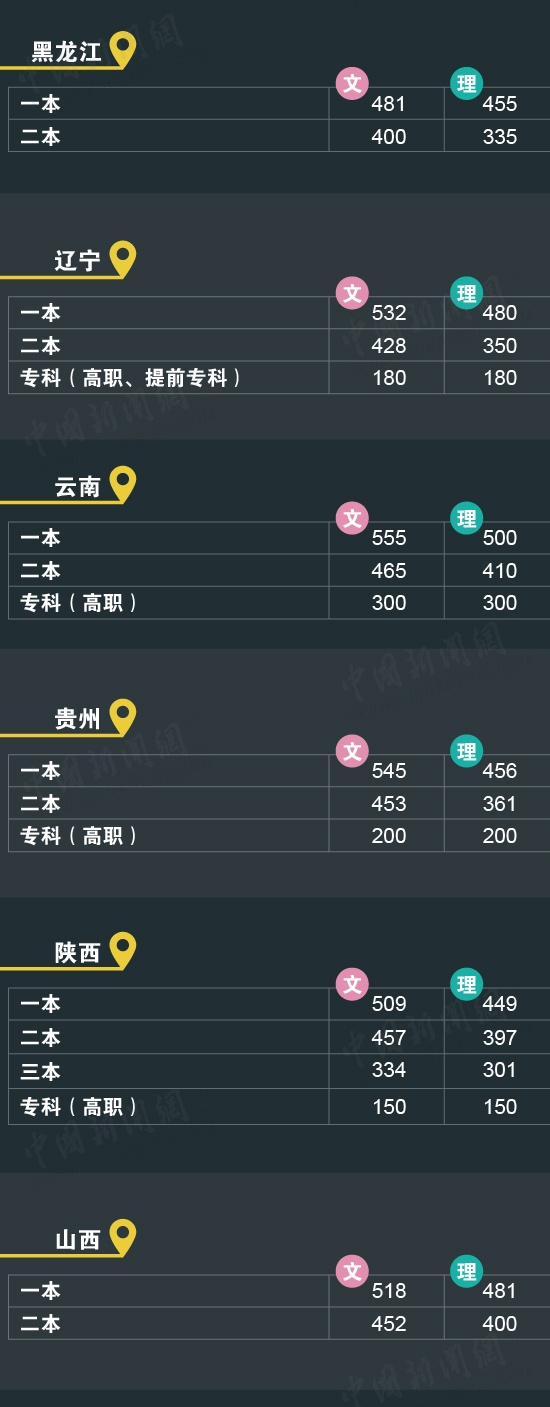Click the teal 理 badge in 贵州 section
The width and height of the screenshot is (550, 1407).
point(467,751)
